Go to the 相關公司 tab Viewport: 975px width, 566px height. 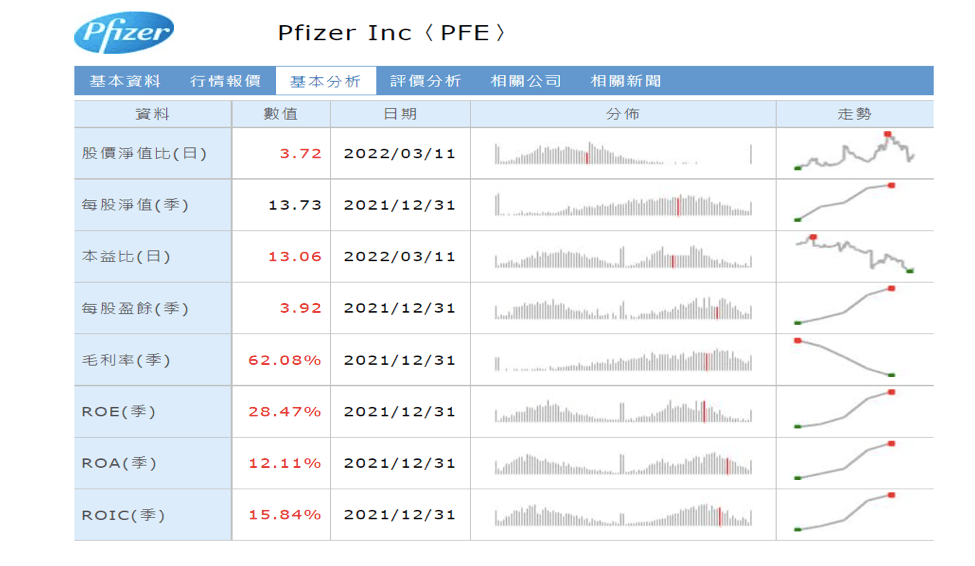(x=525, y=81)
